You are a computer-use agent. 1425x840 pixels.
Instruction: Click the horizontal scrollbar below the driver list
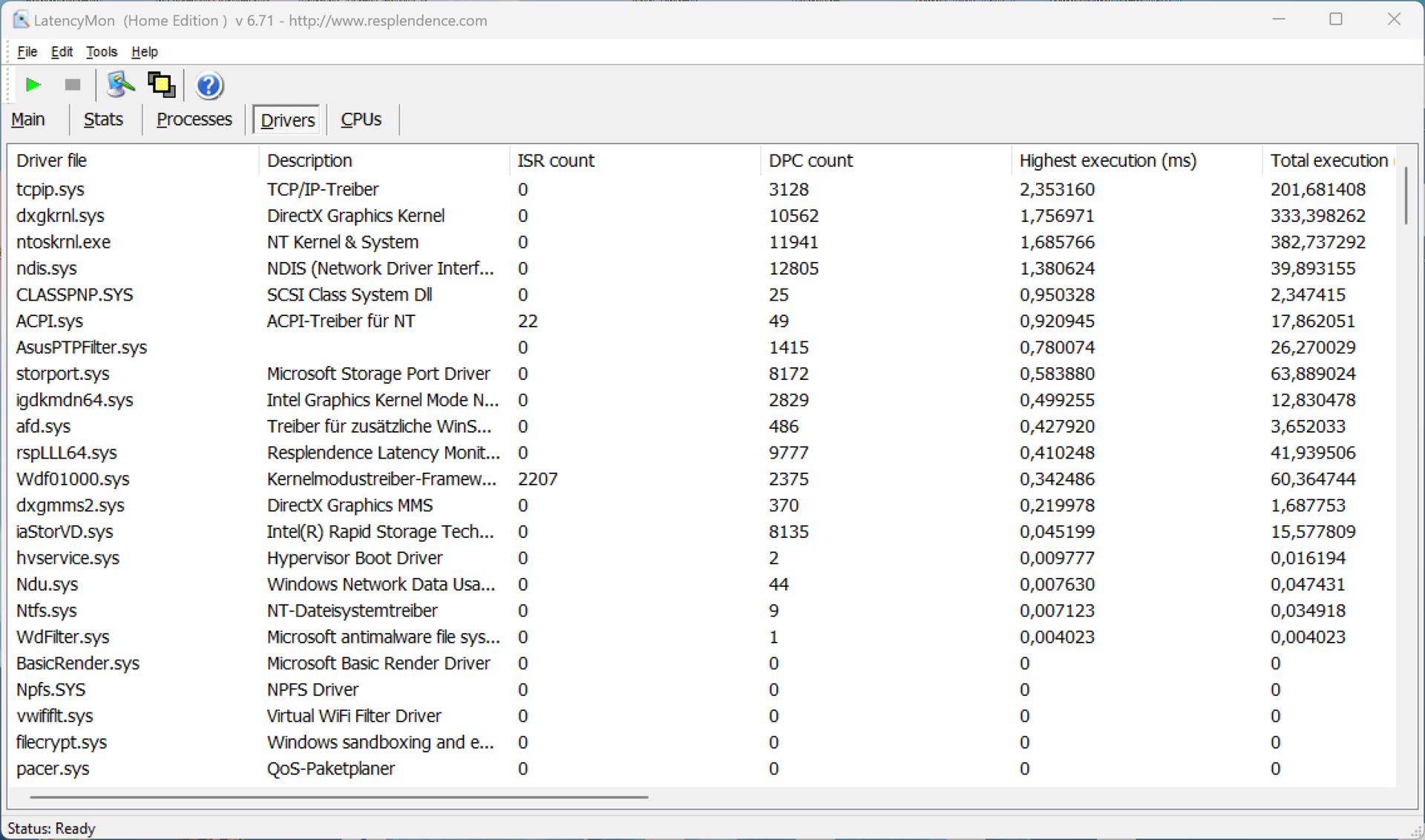pyautogui.click(x=338, y=797)
